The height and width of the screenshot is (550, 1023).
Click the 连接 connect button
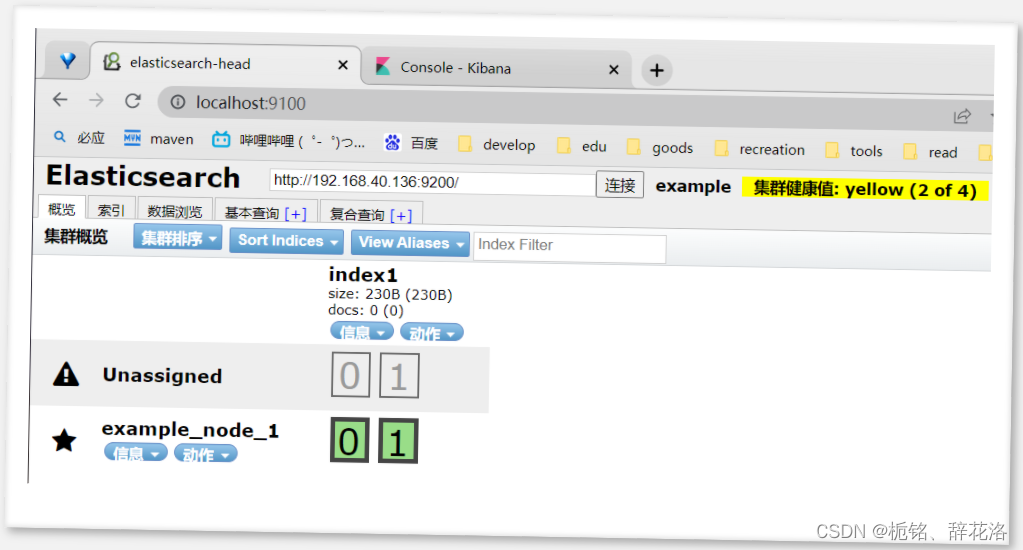click(620, 185)
